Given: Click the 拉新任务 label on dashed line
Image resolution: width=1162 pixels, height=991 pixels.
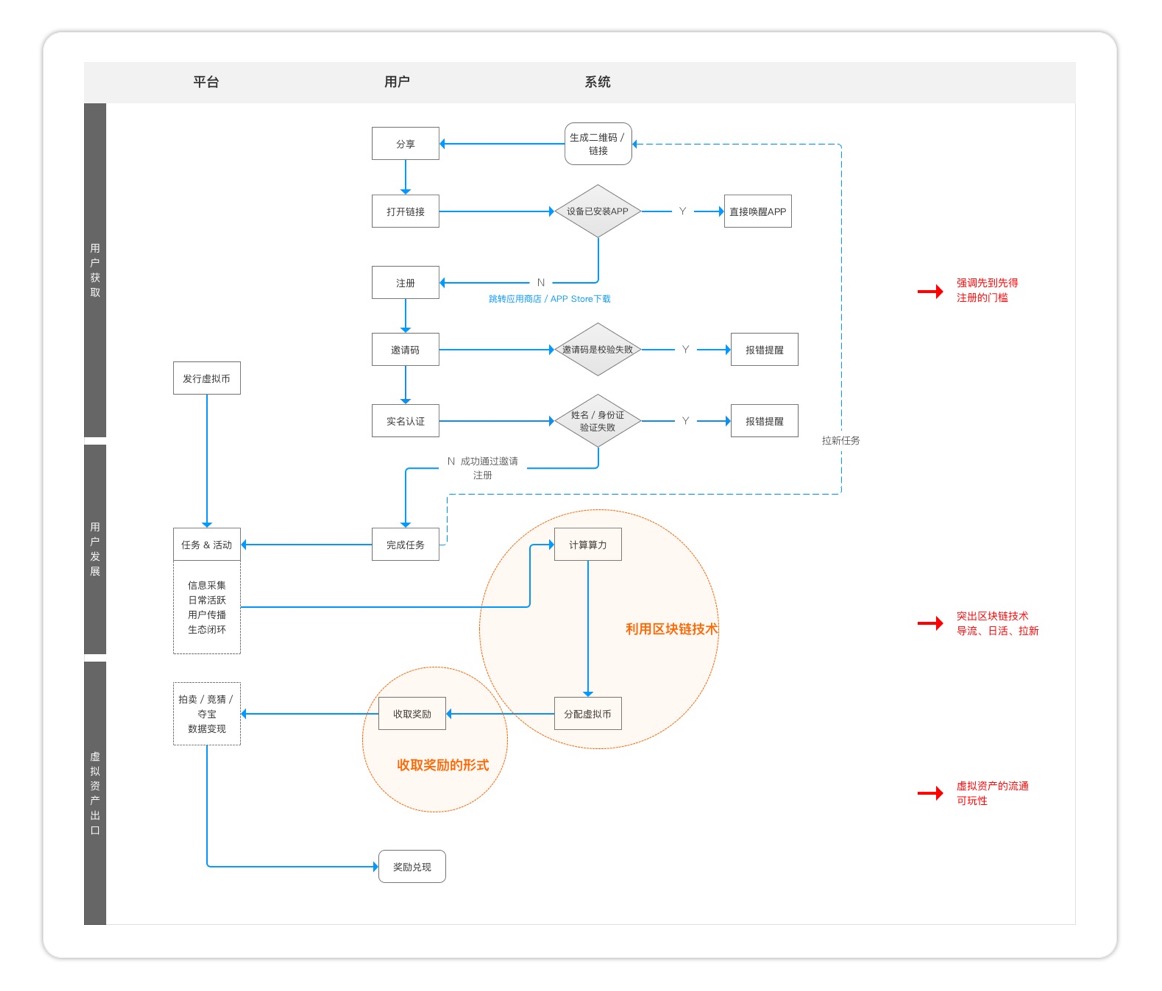Looking at the screenshot, I should click(x=841, y=440).
